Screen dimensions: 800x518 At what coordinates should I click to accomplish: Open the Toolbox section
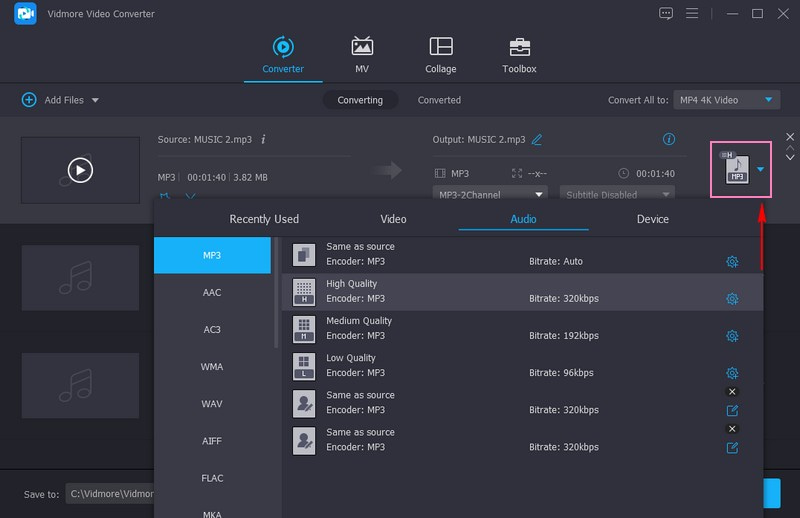coord(519,56)
